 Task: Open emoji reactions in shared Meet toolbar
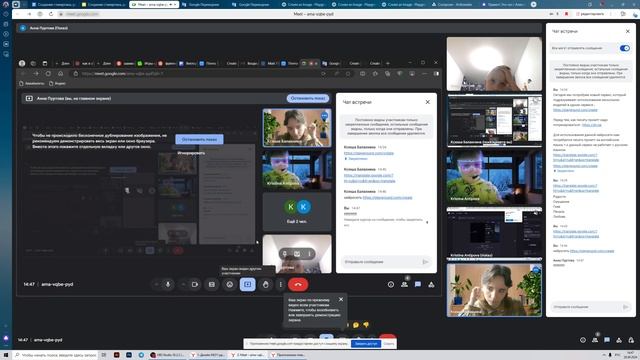(230, 284)
